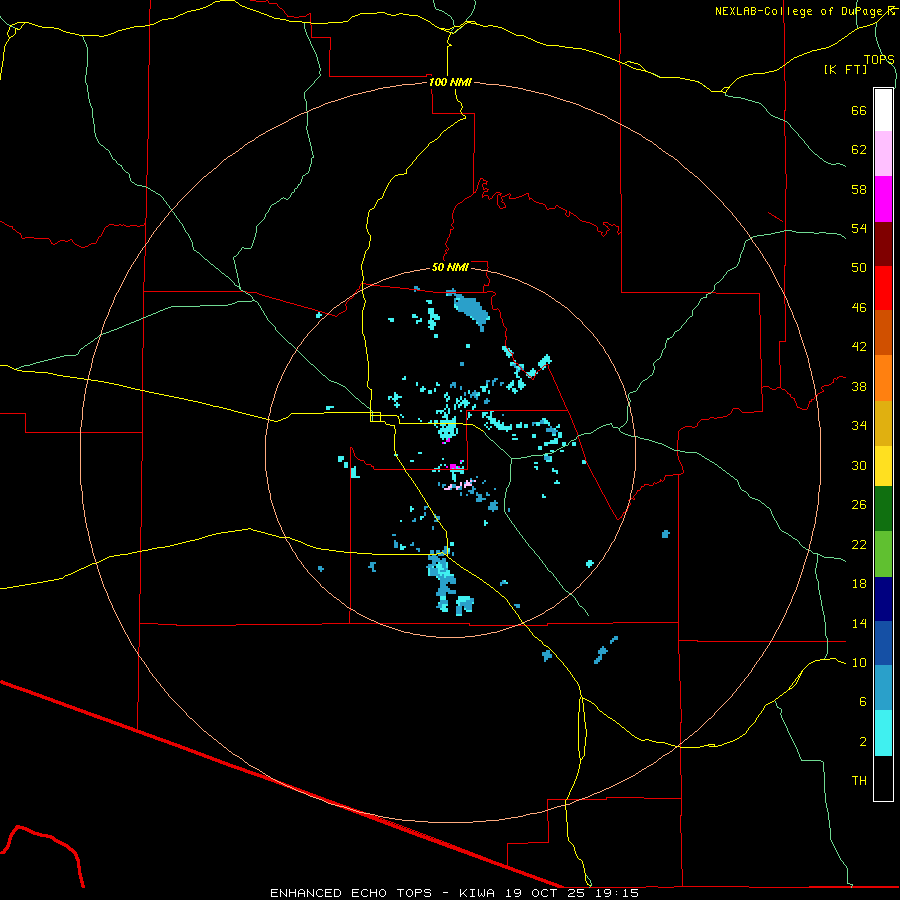Click the 'TOPS' legend heading
The height and width of the screenshot is (900, 900).
point(879,60)
